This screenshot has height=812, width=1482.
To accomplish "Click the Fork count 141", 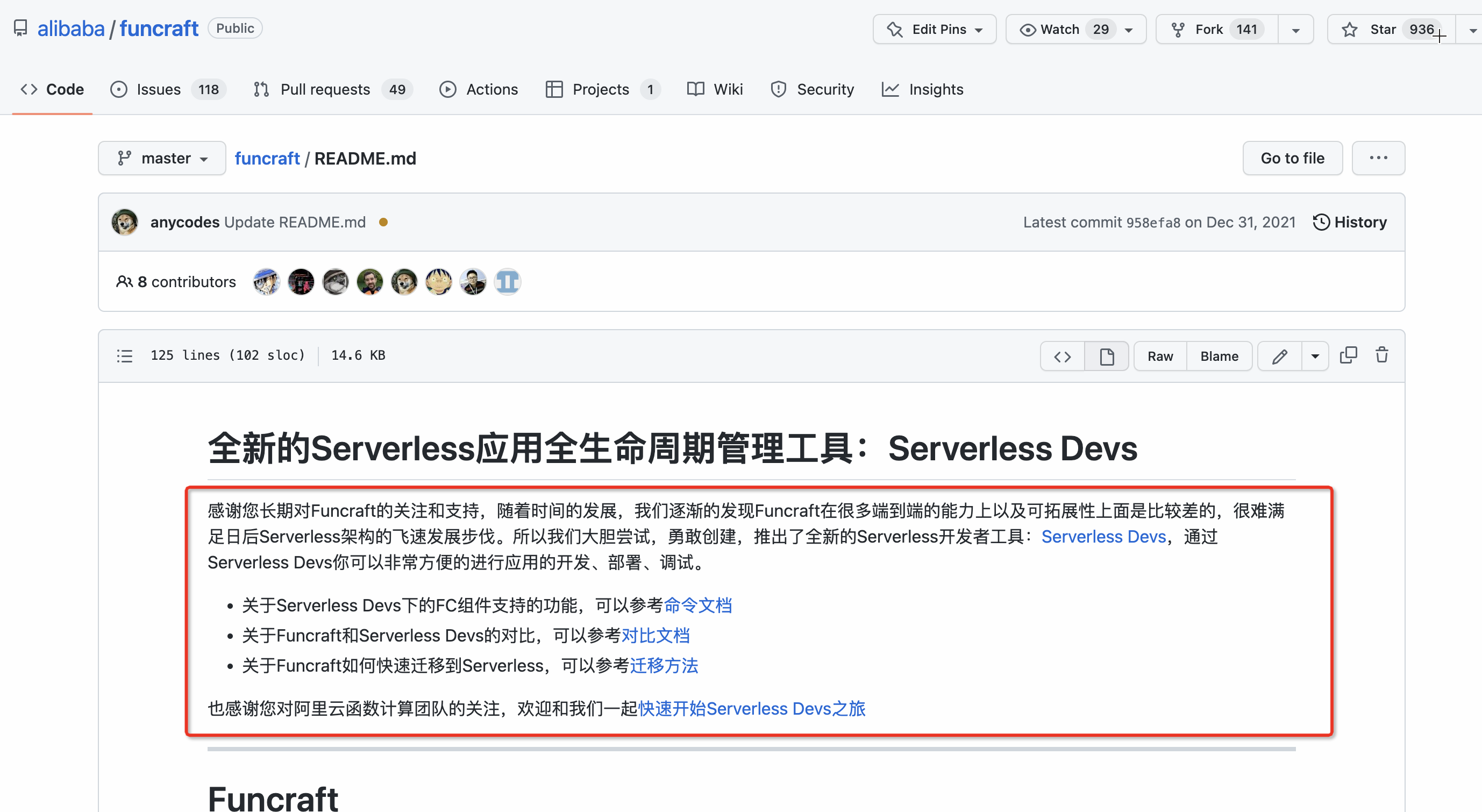I will pos(1246,30).
